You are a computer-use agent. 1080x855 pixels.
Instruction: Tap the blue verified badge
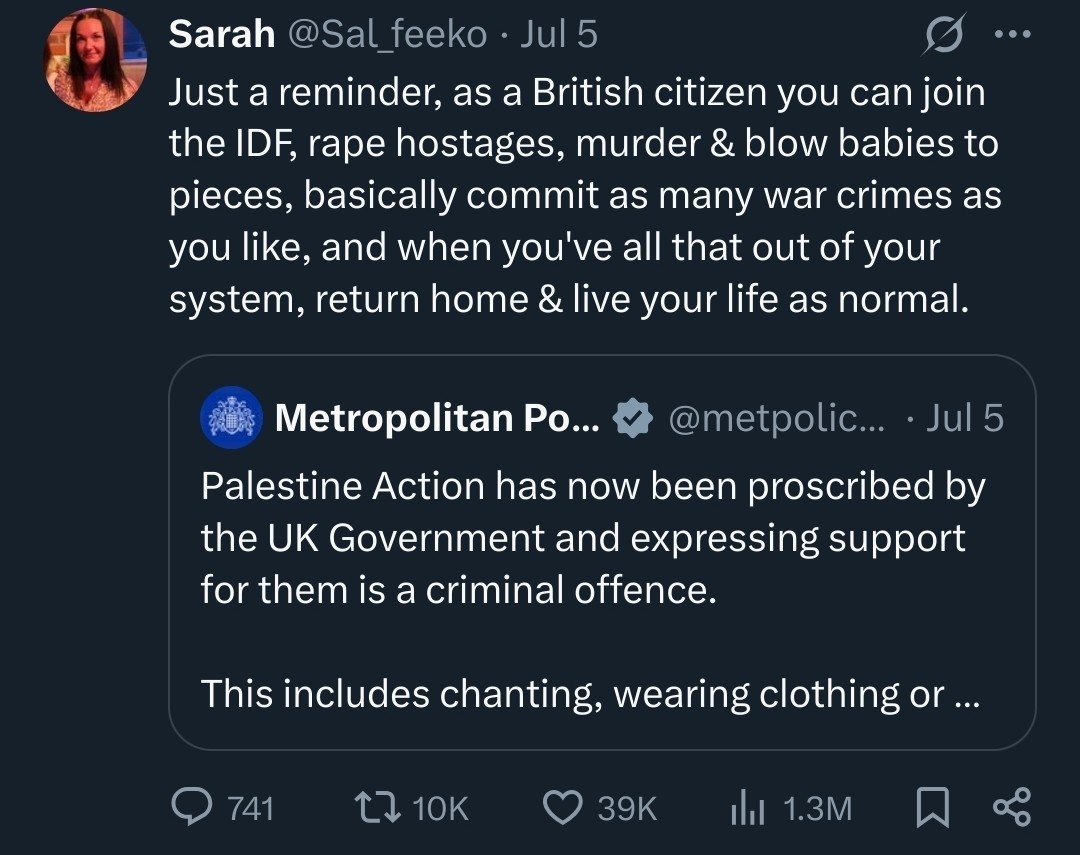pyautogui.click(x=632, y=418)
